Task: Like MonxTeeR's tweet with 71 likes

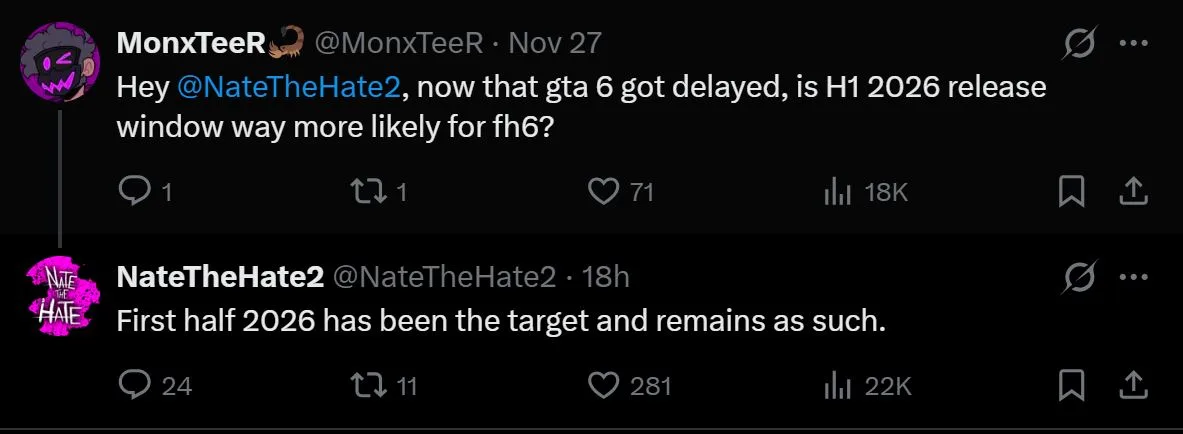Action: pos(603,191)
